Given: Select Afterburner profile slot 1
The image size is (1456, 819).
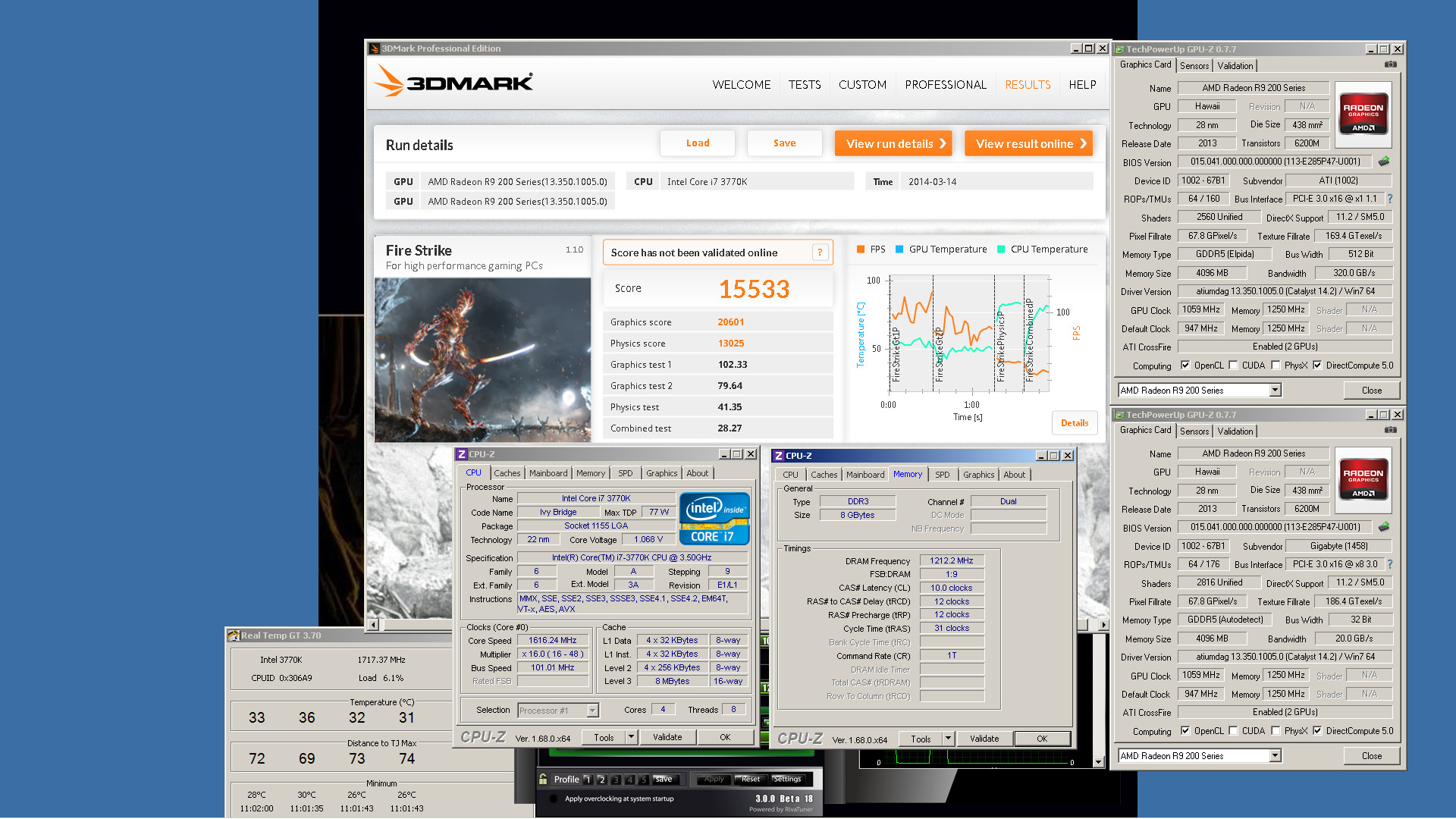Looking at the screenshot, I should pos(588,780).
